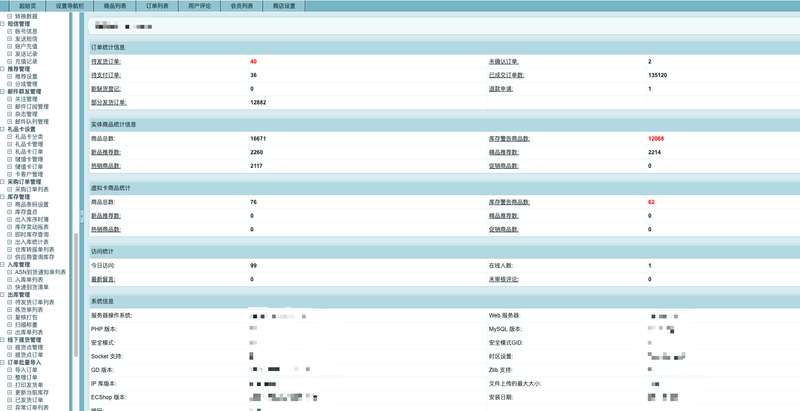
Task: Click the icon beside 账户充值
Action: click(9, 46)
